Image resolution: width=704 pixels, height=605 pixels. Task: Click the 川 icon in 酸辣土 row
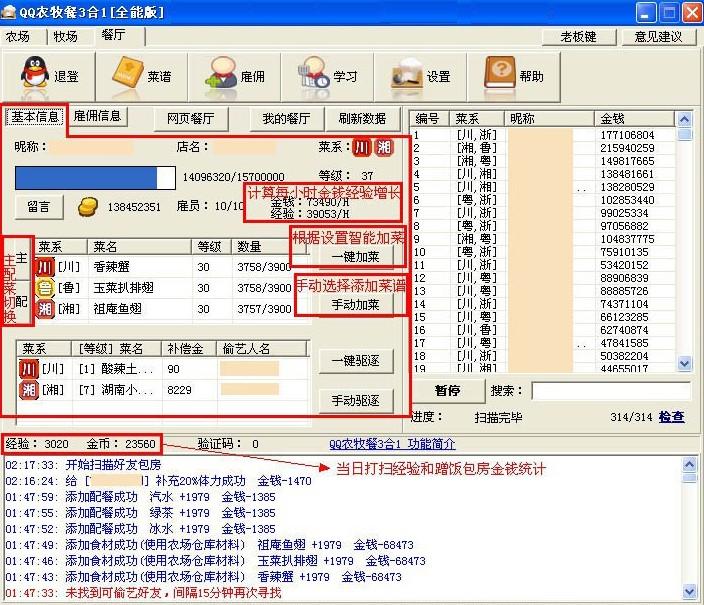pyautogui.click(x=29, y=369)
